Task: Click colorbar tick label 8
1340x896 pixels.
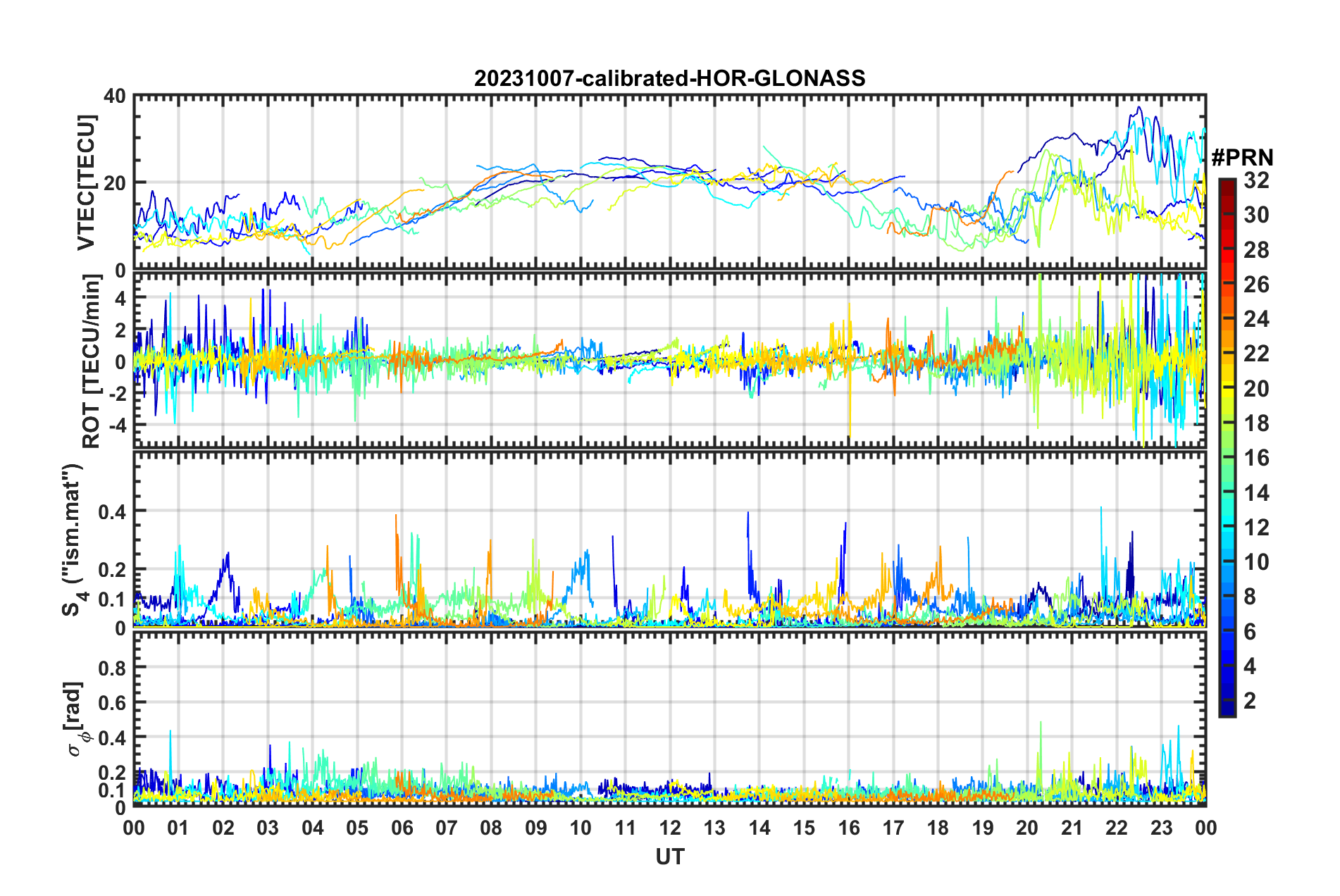Action: 1251,597
